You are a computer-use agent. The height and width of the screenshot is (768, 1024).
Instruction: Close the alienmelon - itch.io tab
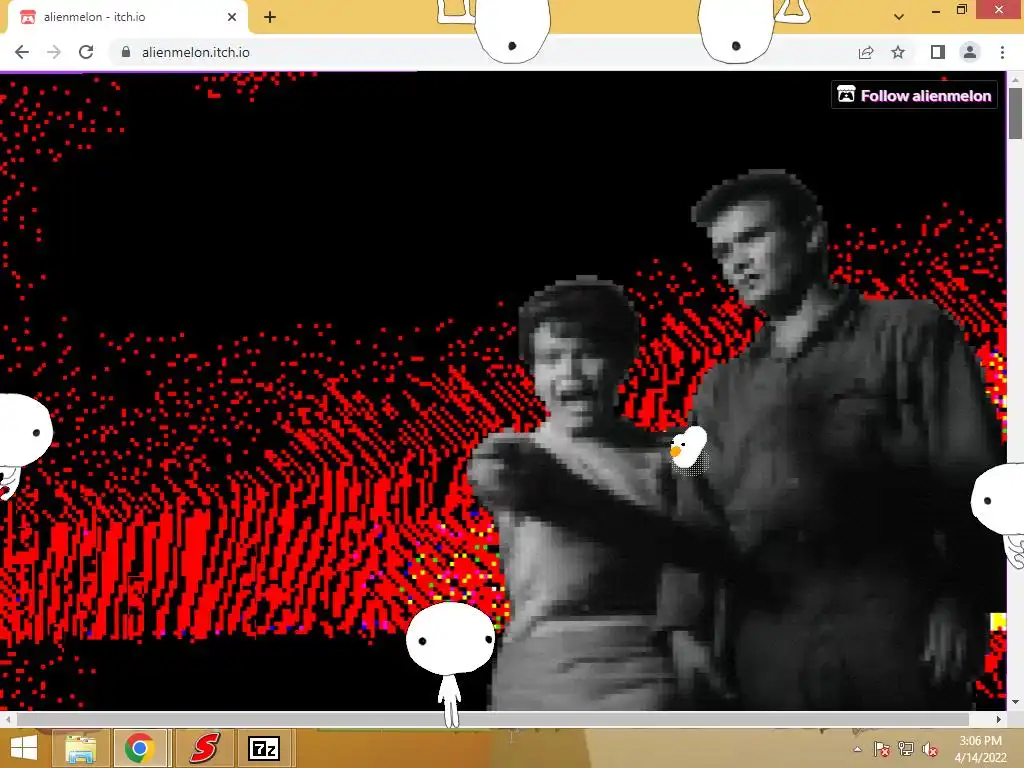point(232,17)
